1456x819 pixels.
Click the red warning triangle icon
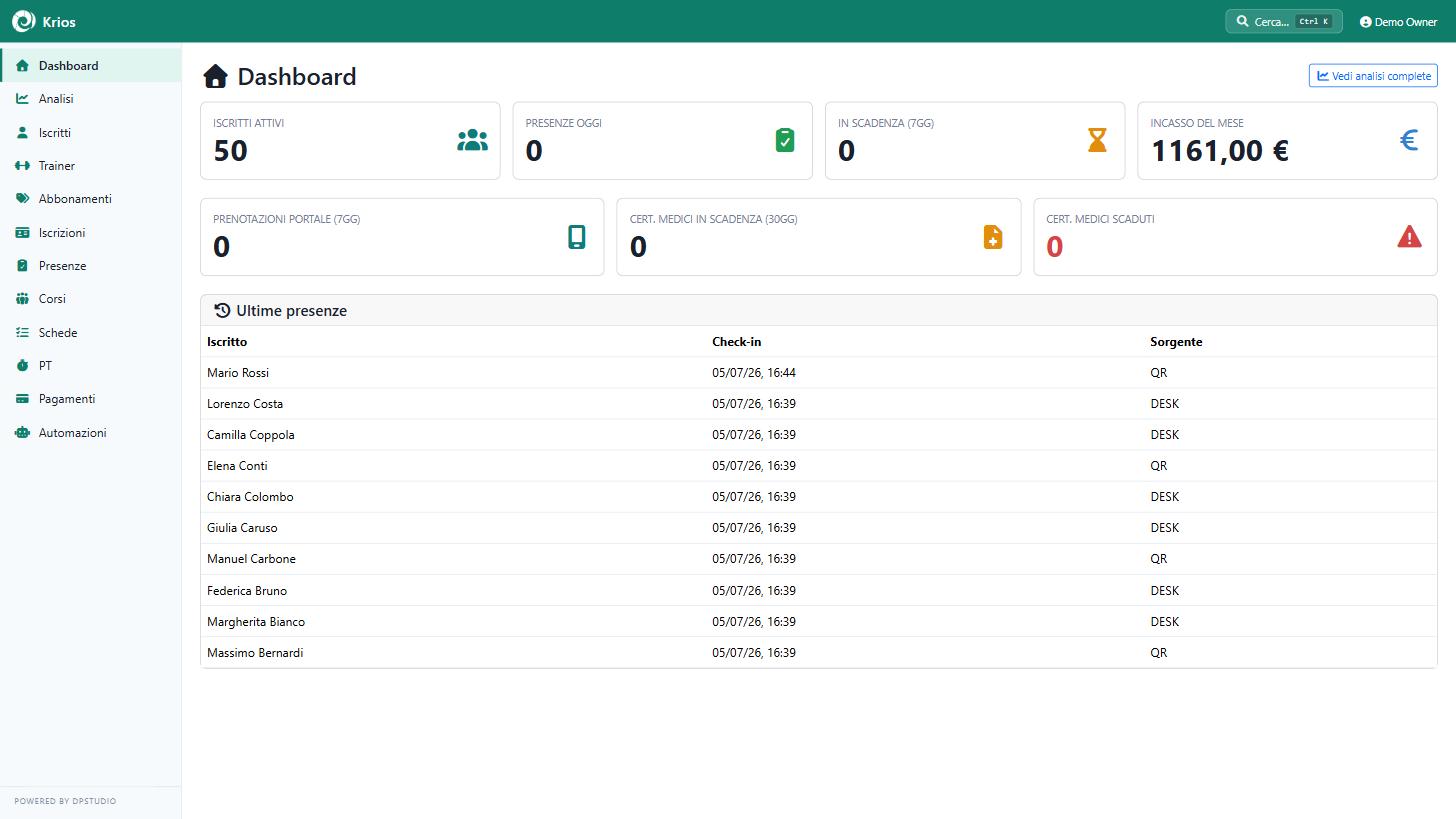pyautogui.click(x=1409, y=237)
